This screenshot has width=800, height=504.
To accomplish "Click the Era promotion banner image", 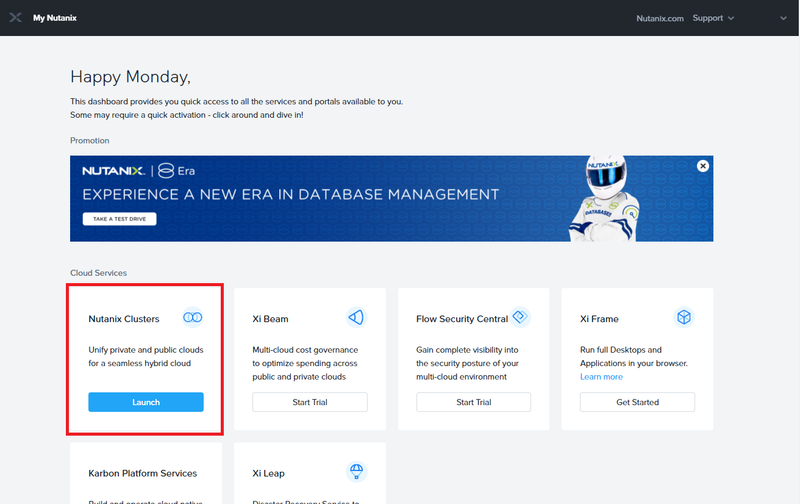I will click(x=391, y=198).
